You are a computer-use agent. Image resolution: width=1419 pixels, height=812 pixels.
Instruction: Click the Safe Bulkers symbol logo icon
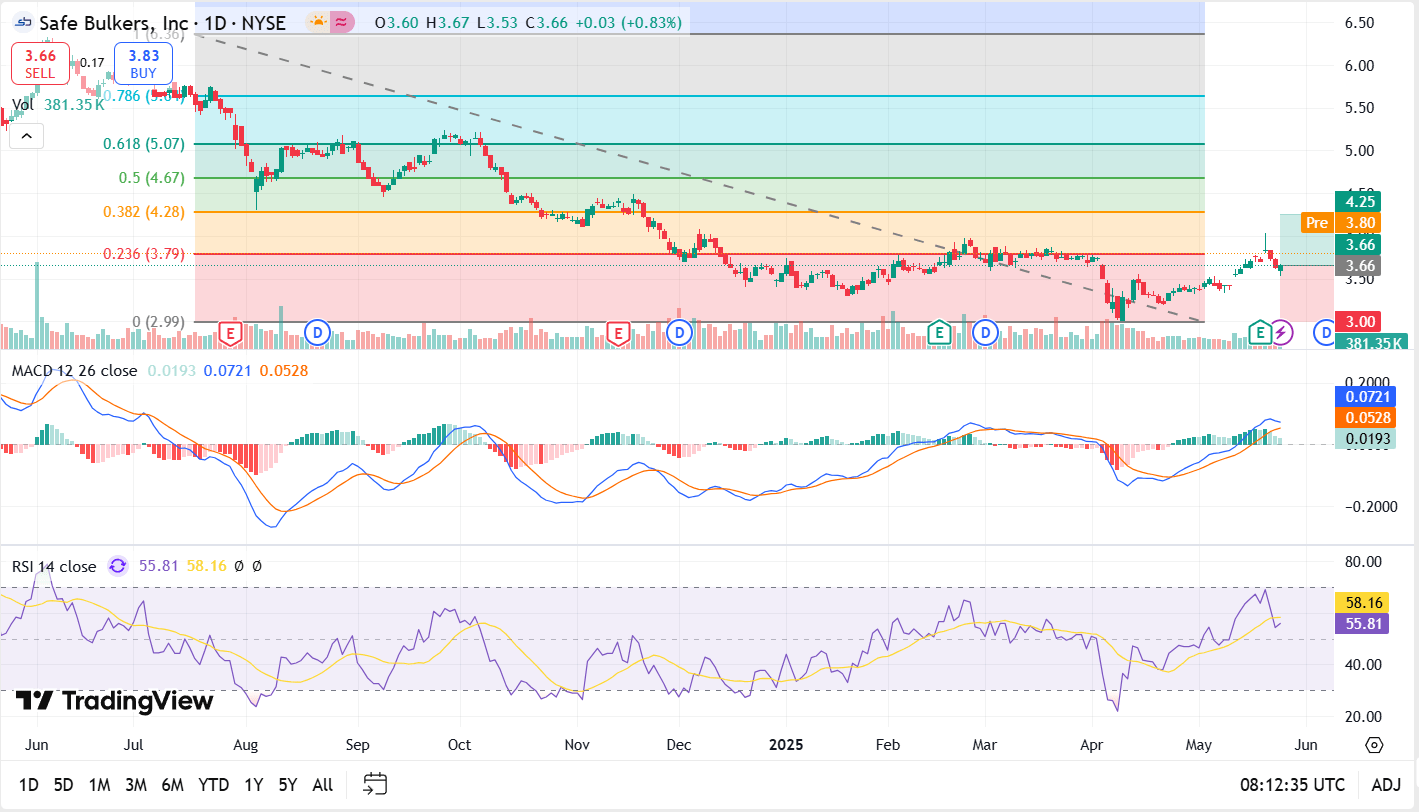(22, 22)
